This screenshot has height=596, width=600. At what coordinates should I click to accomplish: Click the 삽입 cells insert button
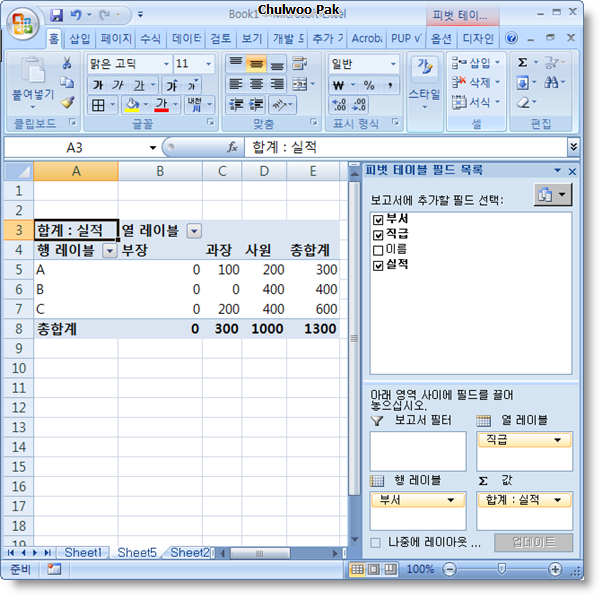(476, 62)
